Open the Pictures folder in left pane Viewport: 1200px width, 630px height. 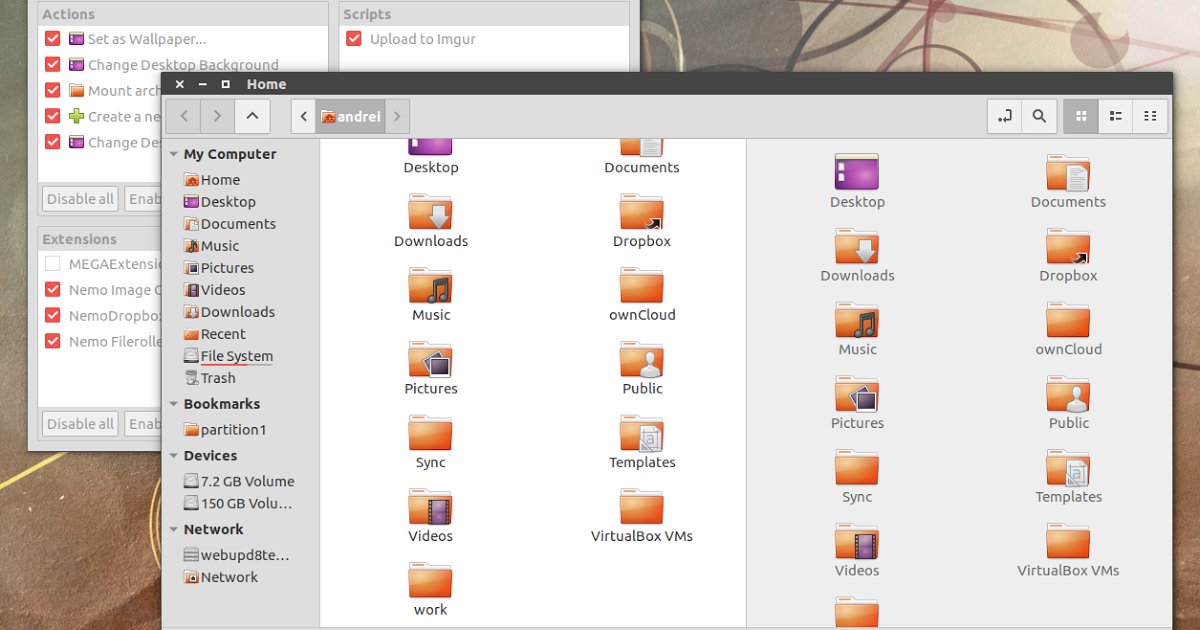(x=431, y=369)
